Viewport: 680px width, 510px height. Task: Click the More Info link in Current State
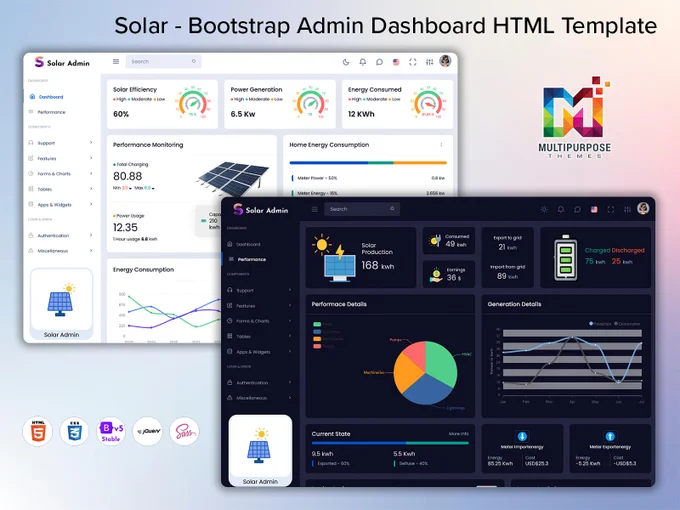tap(458, 434)
